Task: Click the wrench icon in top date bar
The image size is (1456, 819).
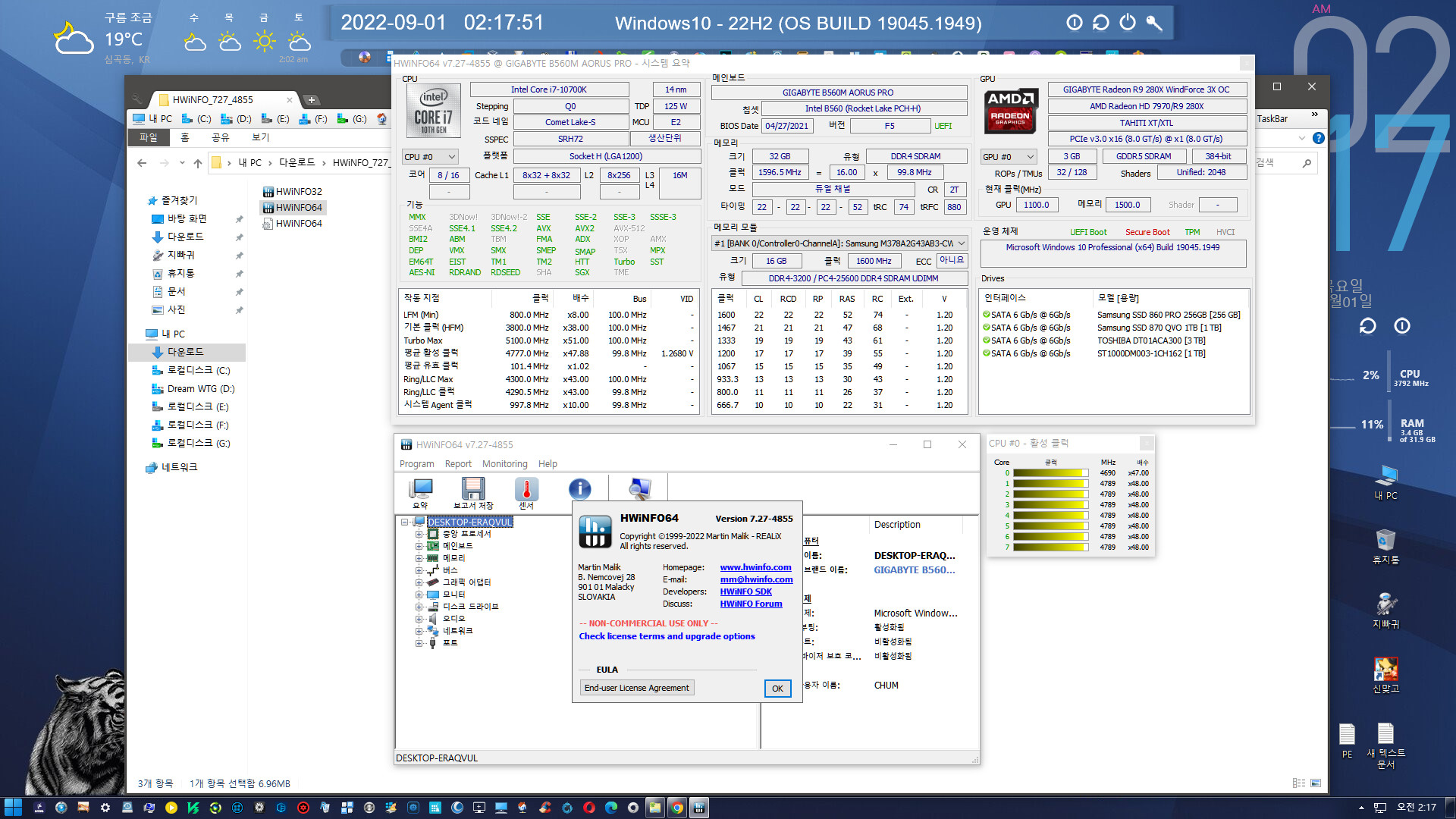Action: pos(1154,22)
